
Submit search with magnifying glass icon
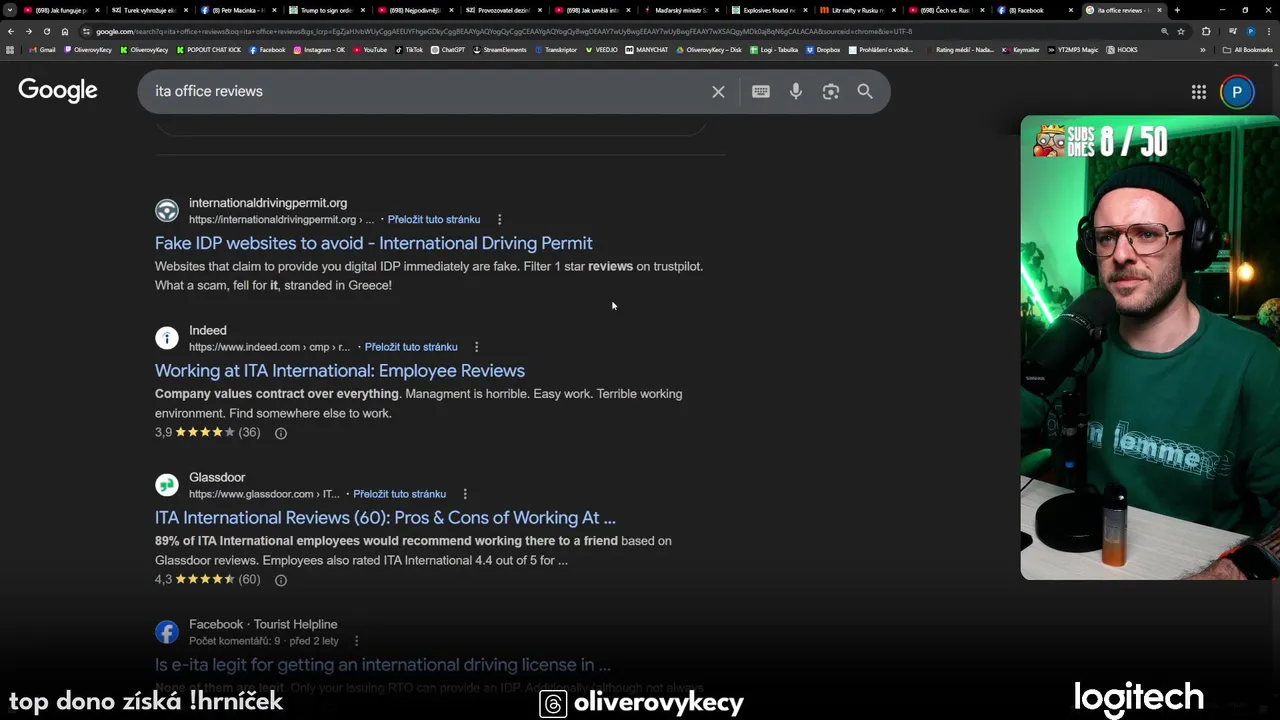865,91
